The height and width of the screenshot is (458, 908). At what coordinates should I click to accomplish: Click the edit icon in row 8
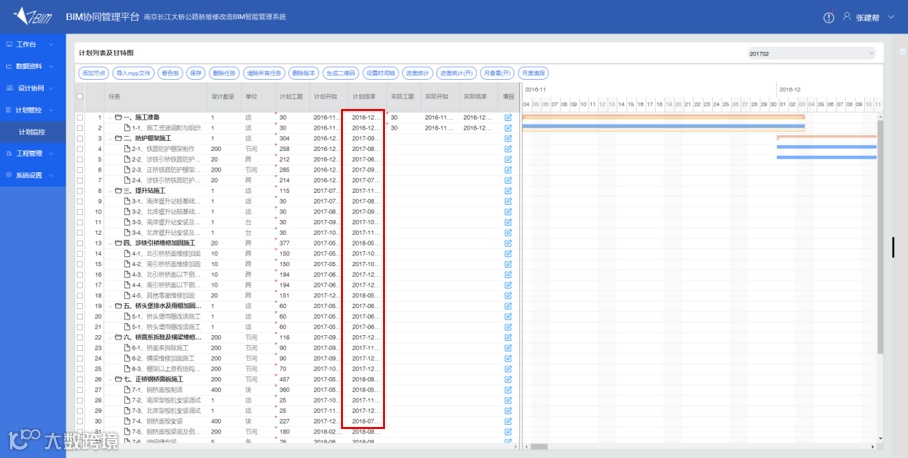(508, 190)
